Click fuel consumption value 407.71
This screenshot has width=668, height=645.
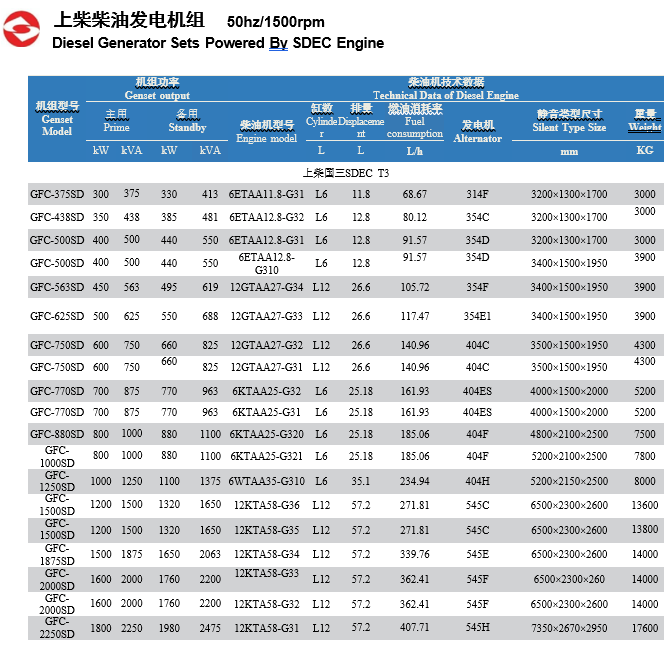[415, 627]
